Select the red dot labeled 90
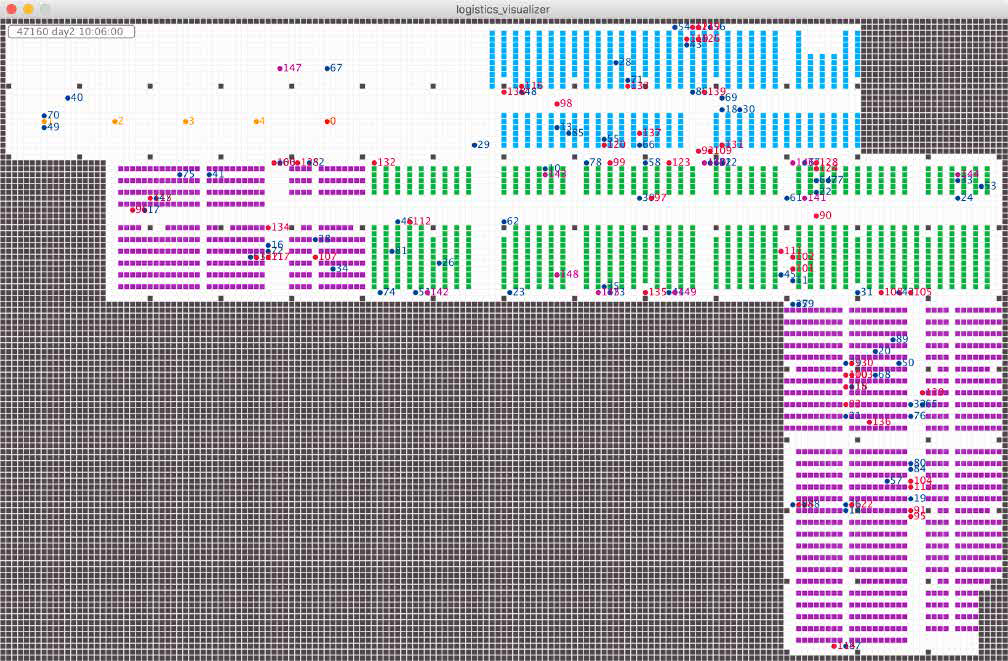The image size is (1008, 661). pos(816,215)
